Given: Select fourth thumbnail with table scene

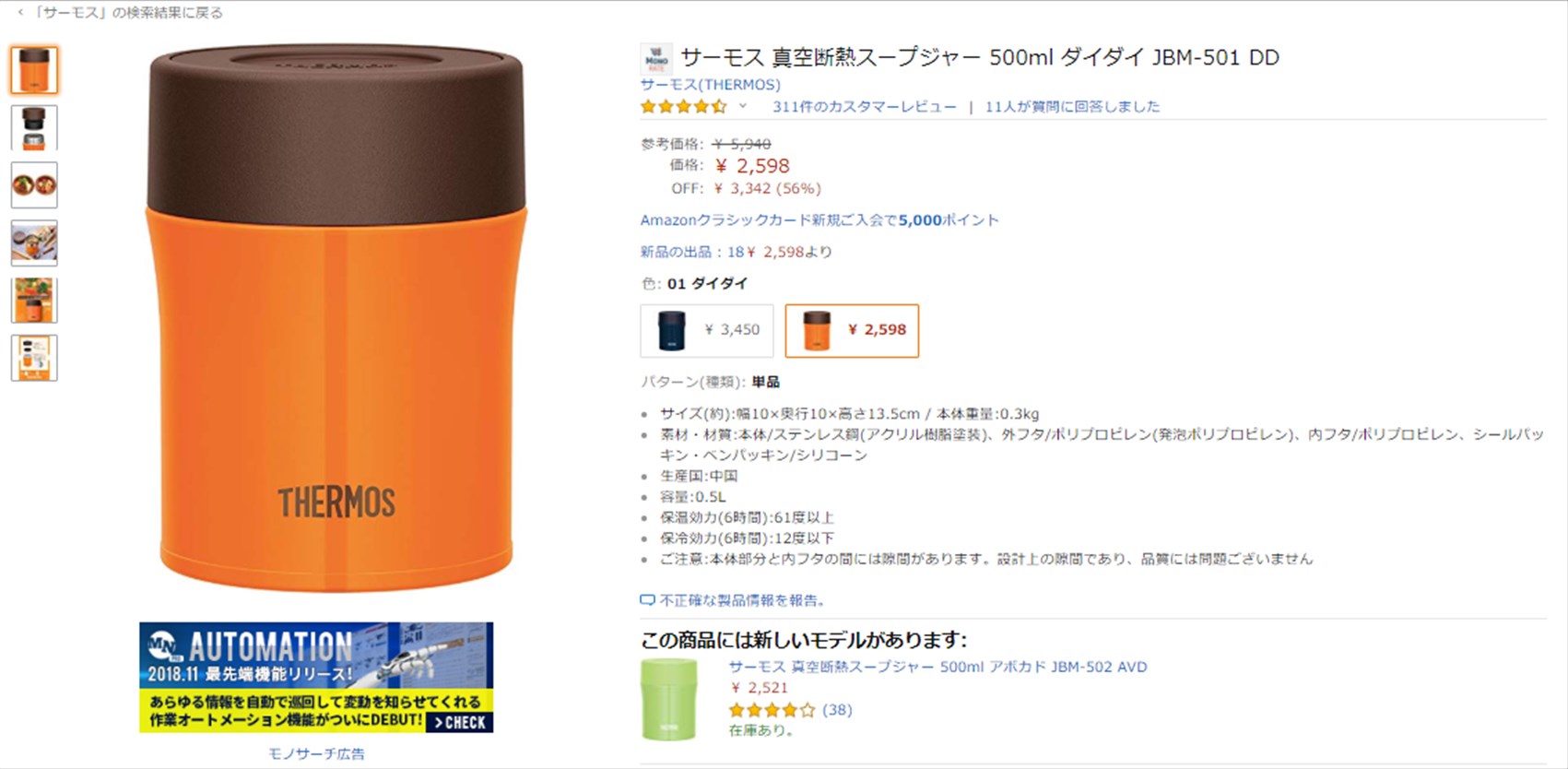Looking at the screenshot, I should (34, 243).
